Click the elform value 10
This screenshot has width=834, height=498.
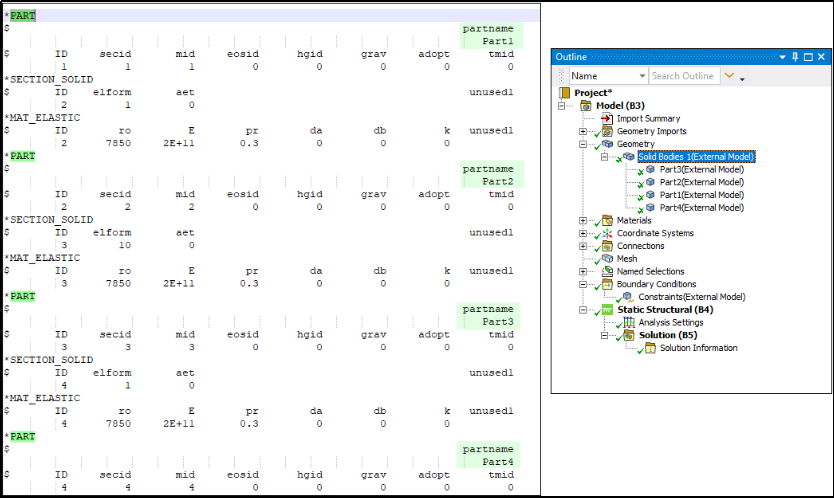[124, 245]
